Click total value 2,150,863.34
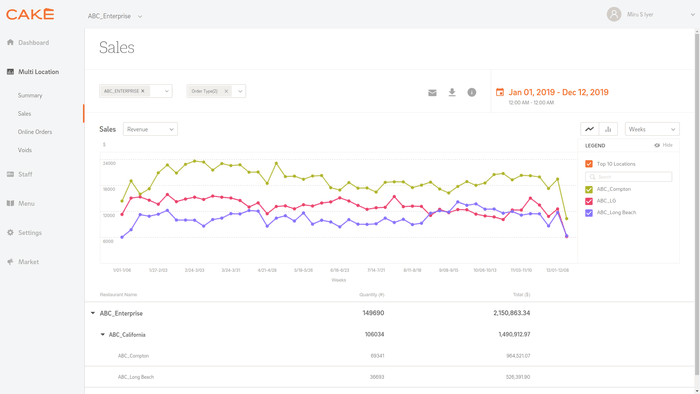Viewport: 700px width, 394px height. click(512, 313)
